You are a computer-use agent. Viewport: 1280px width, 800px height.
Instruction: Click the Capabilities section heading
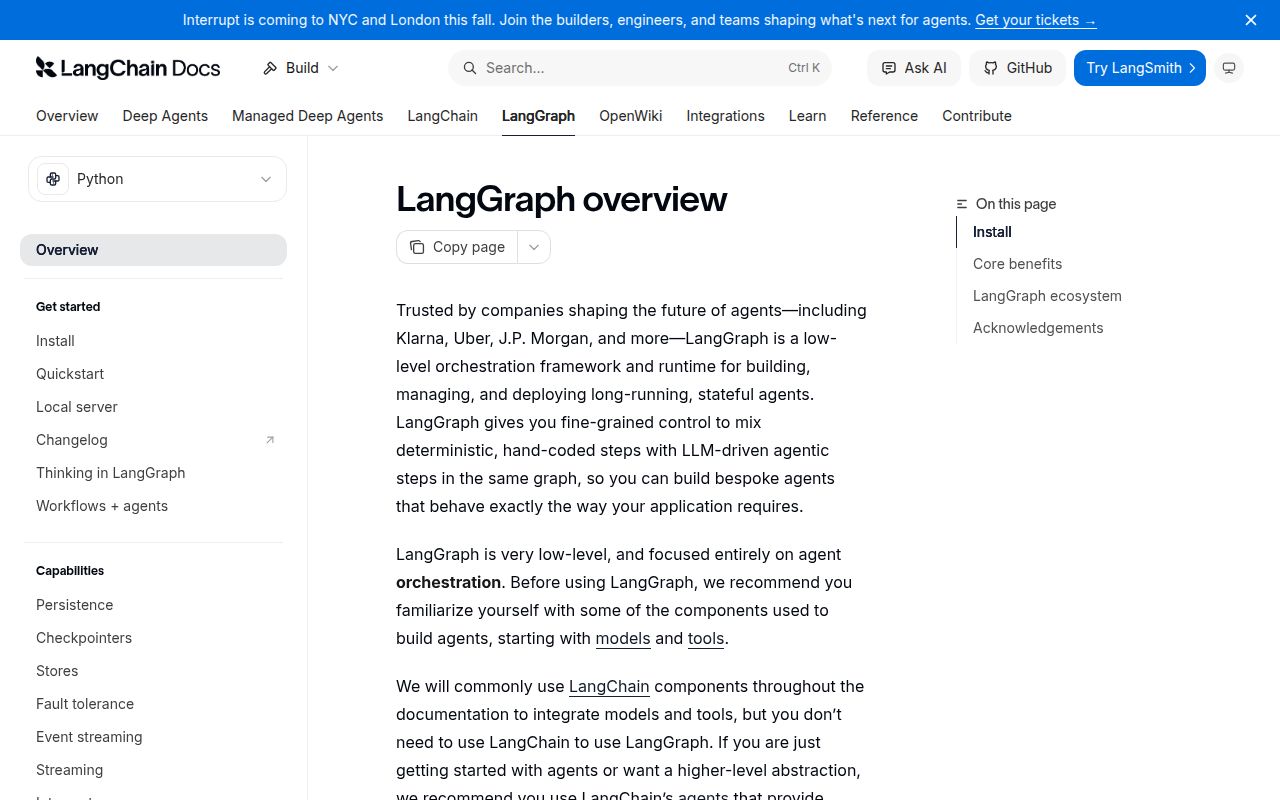(70, 571)
